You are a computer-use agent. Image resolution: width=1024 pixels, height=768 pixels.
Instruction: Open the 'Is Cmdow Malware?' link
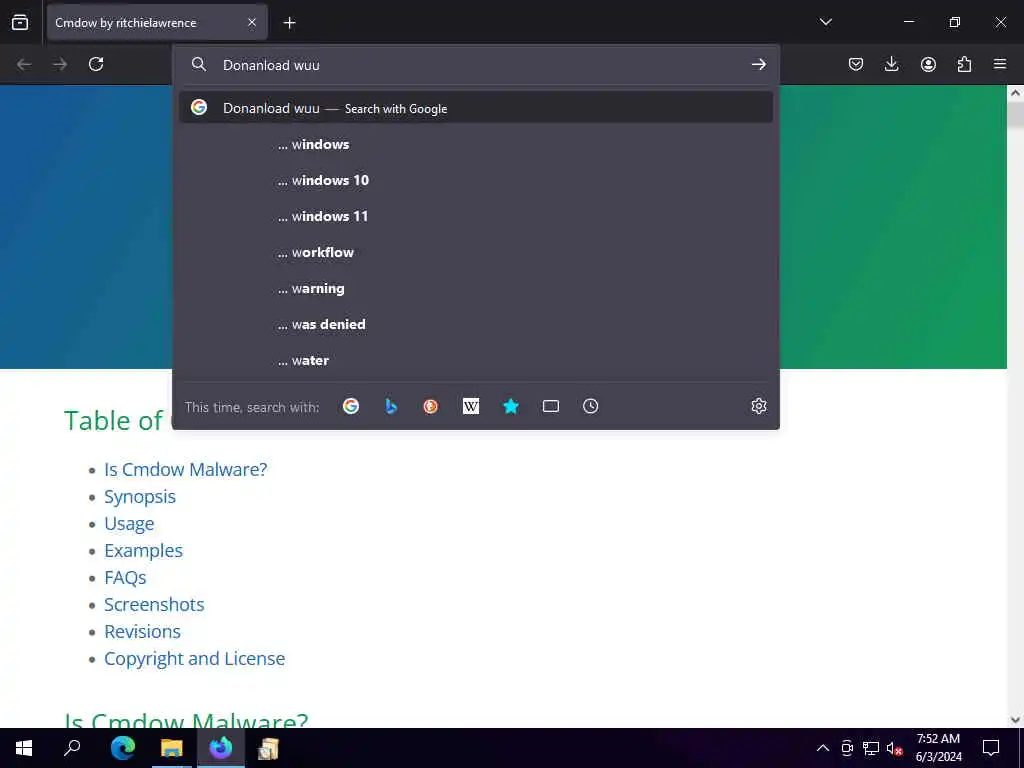coord(185,470)
